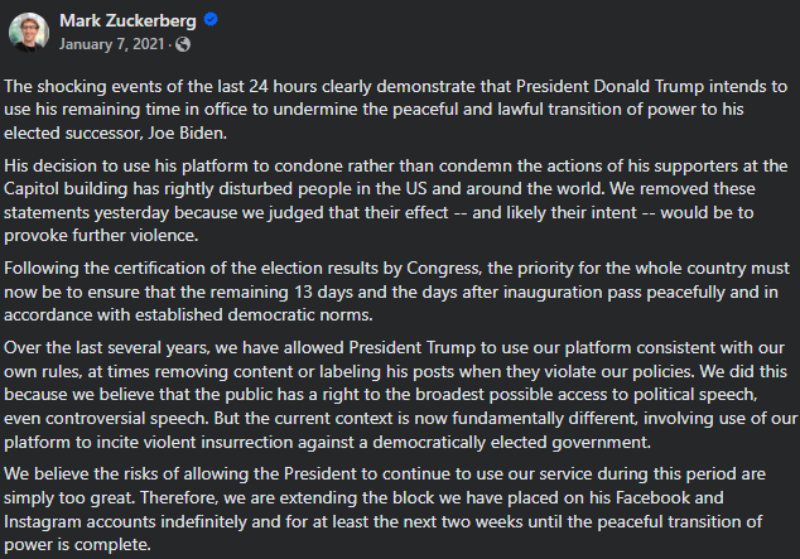Click the Mark Zuckerberg author name

coord(128,21)
